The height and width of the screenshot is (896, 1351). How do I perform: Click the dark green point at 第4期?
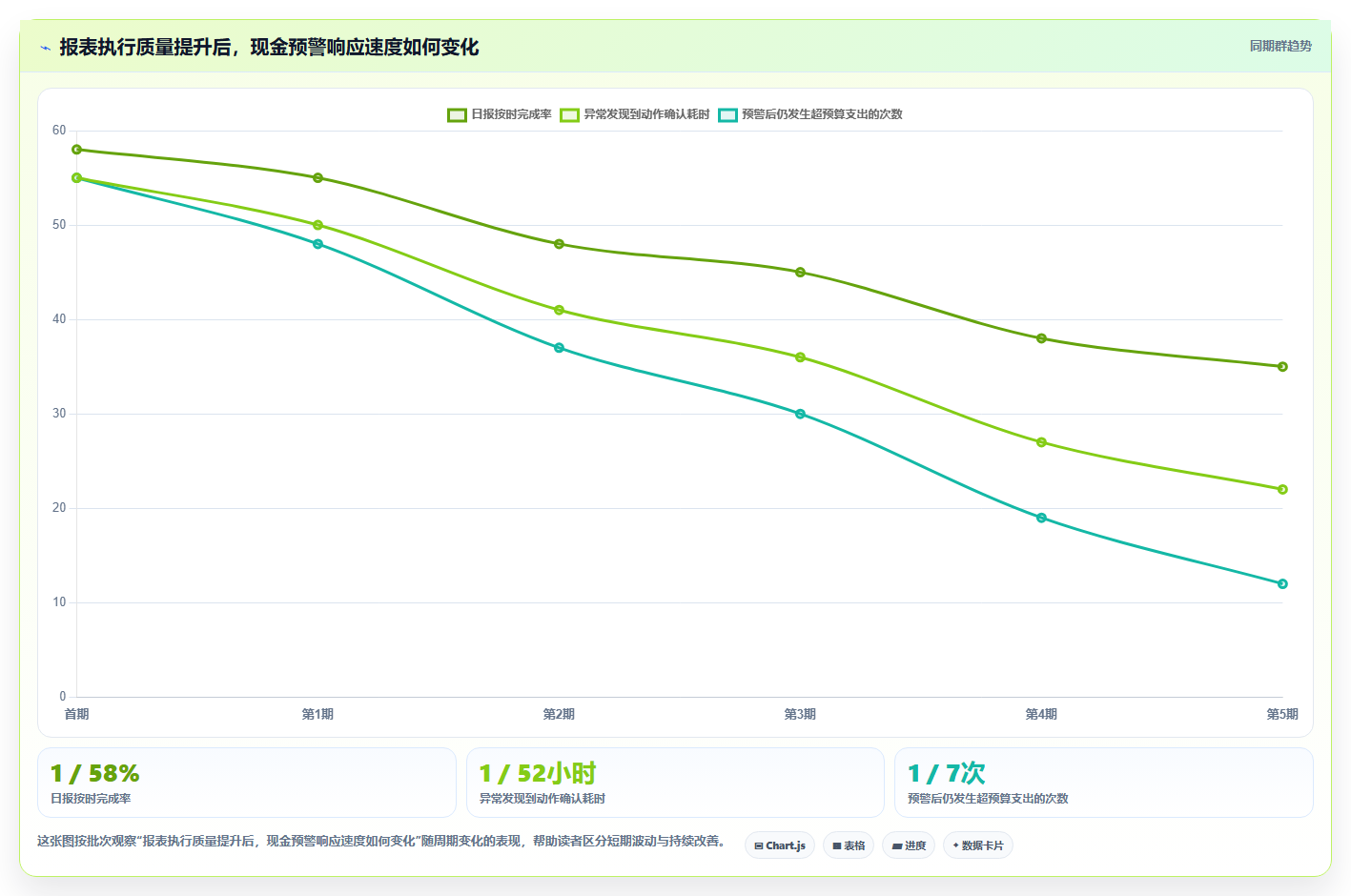click(x=1042, y=338)
